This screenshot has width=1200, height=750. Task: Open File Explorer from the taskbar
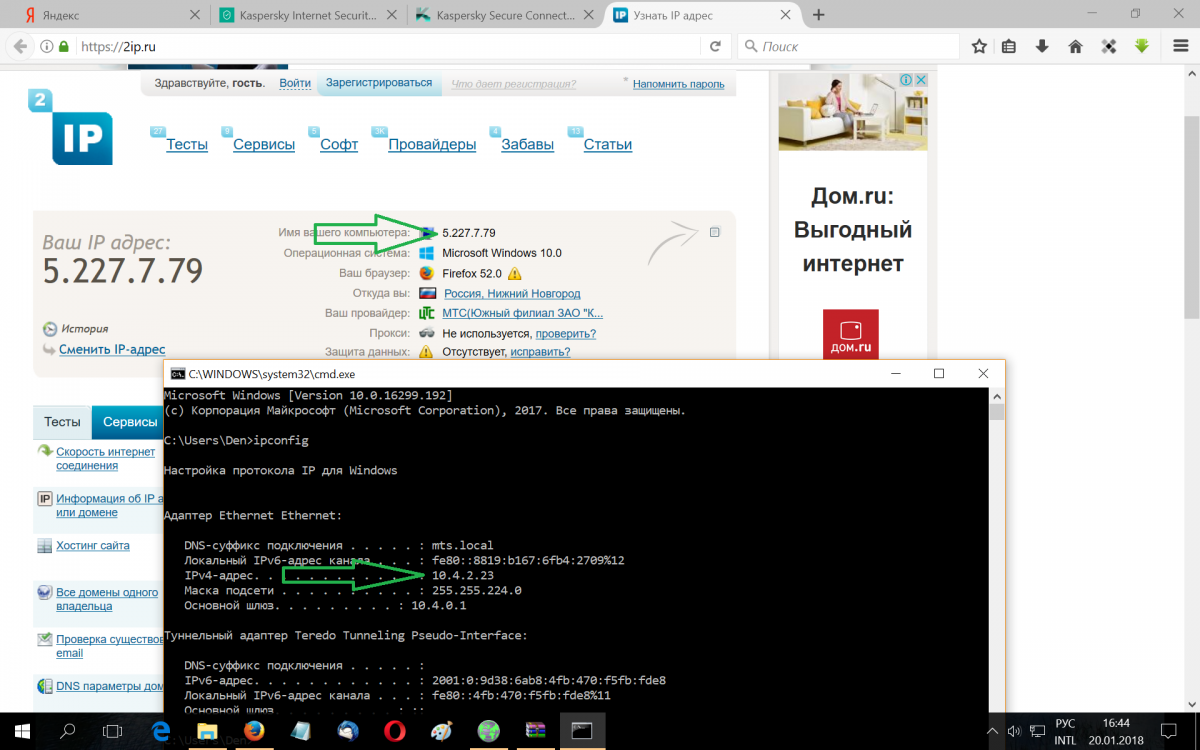point(207,731)
